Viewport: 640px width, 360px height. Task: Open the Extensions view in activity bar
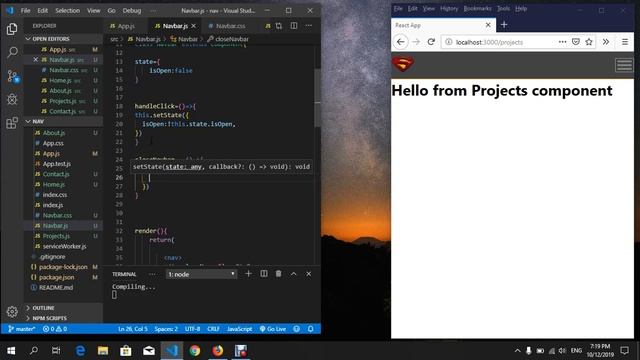tap(12, 122)
